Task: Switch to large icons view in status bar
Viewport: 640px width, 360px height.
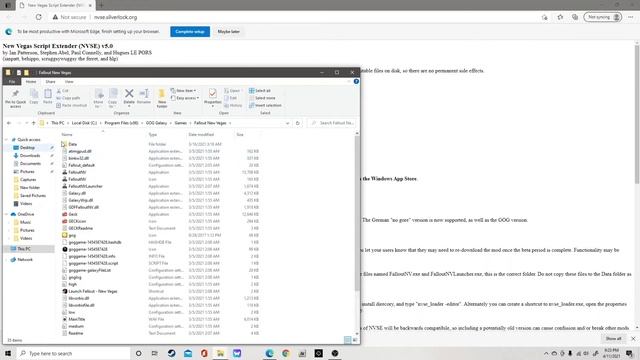Action: point(355,340)
